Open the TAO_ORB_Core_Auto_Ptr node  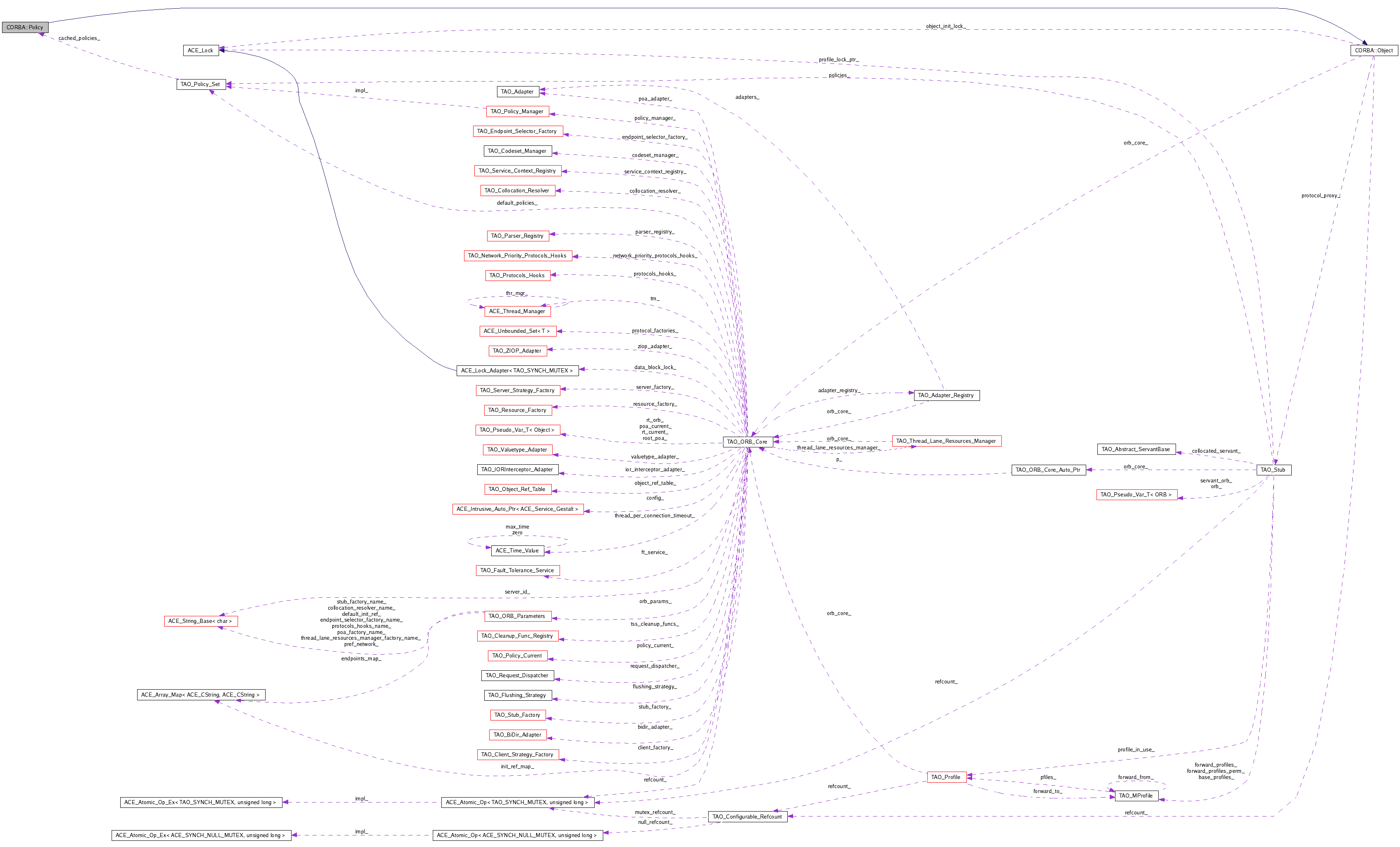1048,470
